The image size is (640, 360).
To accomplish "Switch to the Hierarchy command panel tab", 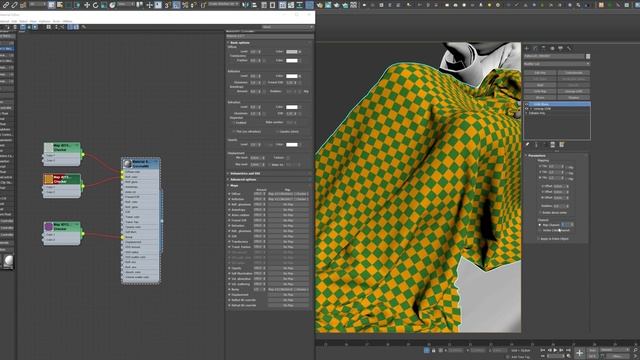I will coord(544,48).
